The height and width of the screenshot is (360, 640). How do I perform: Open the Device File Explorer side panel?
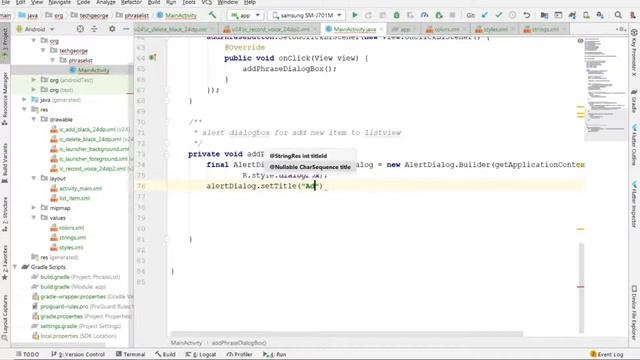(x=634, y=313)
